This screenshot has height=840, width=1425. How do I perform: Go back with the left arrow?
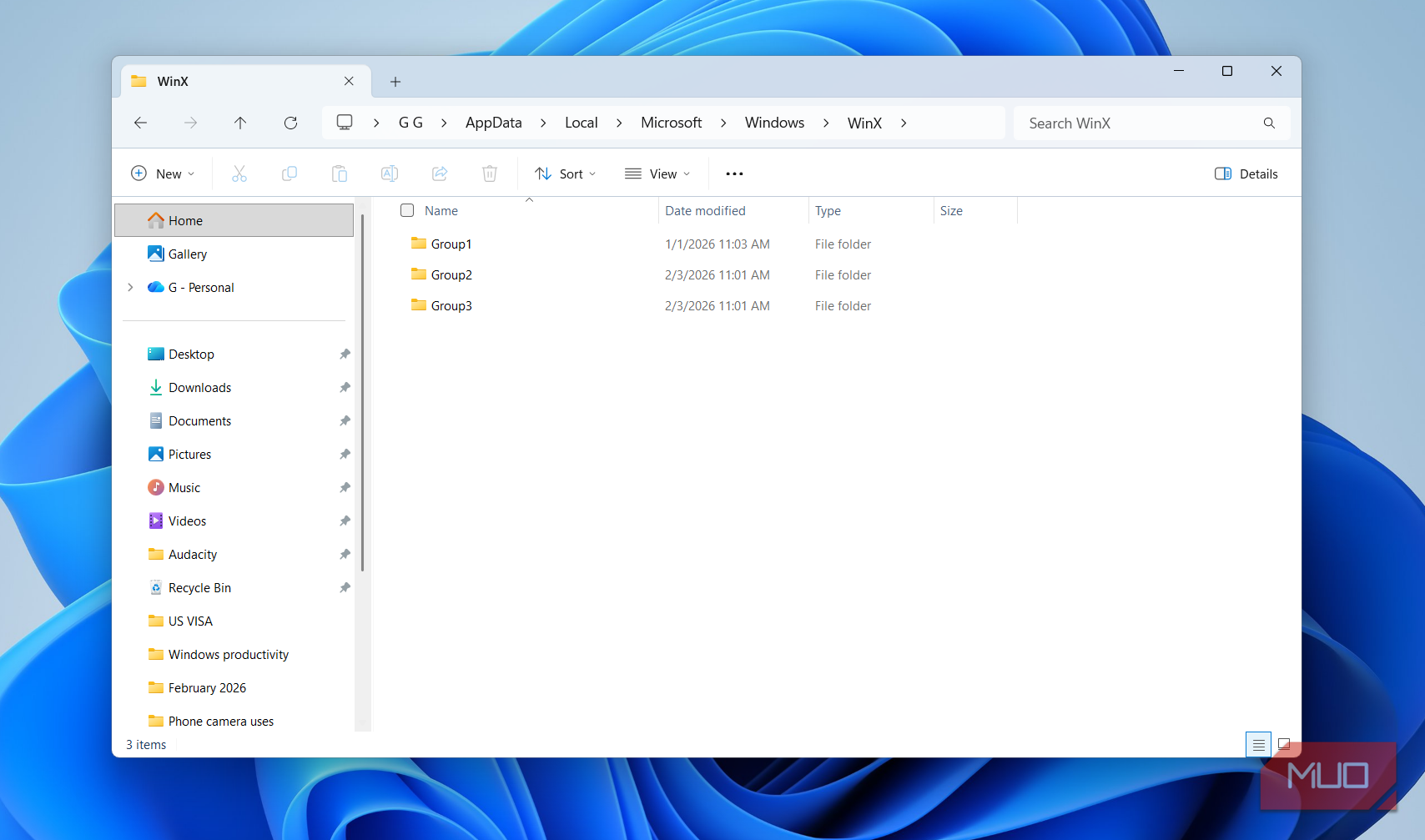(140, 123)
